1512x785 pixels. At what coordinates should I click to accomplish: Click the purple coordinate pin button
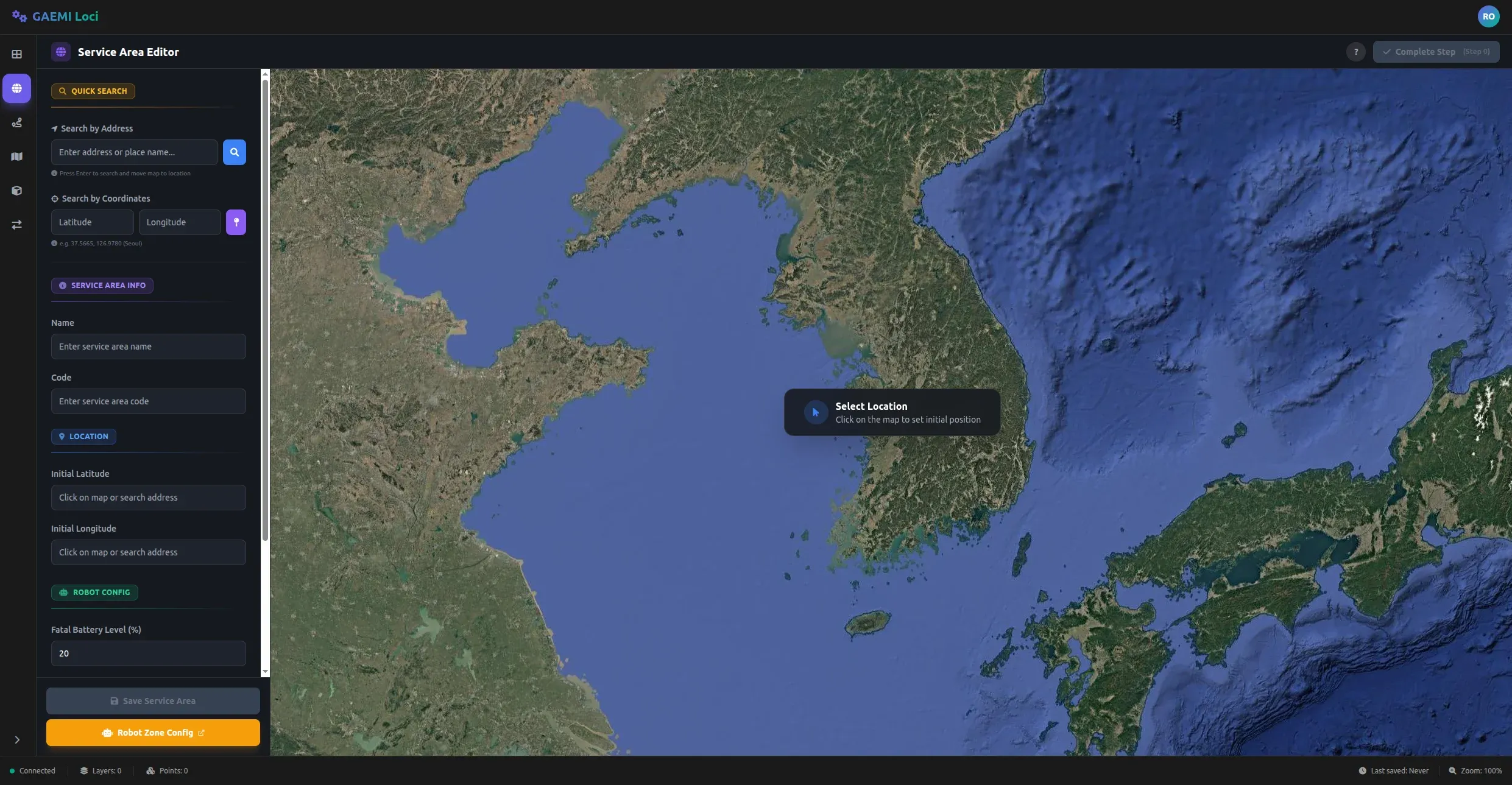[236, 222]
